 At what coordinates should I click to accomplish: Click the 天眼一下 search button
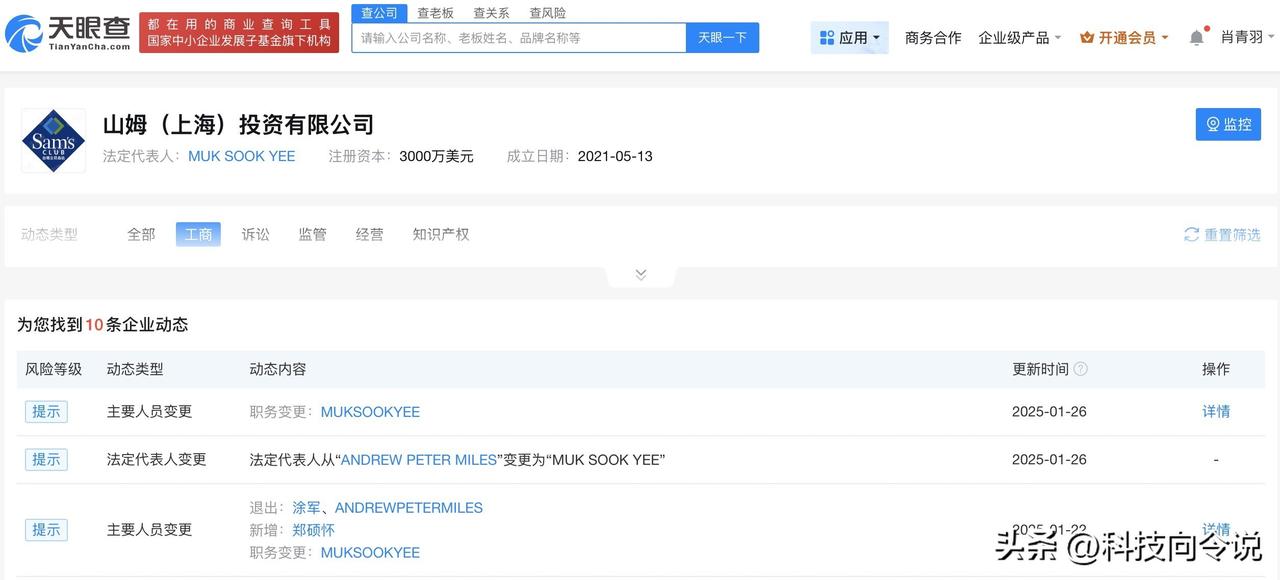click(722, 37)
